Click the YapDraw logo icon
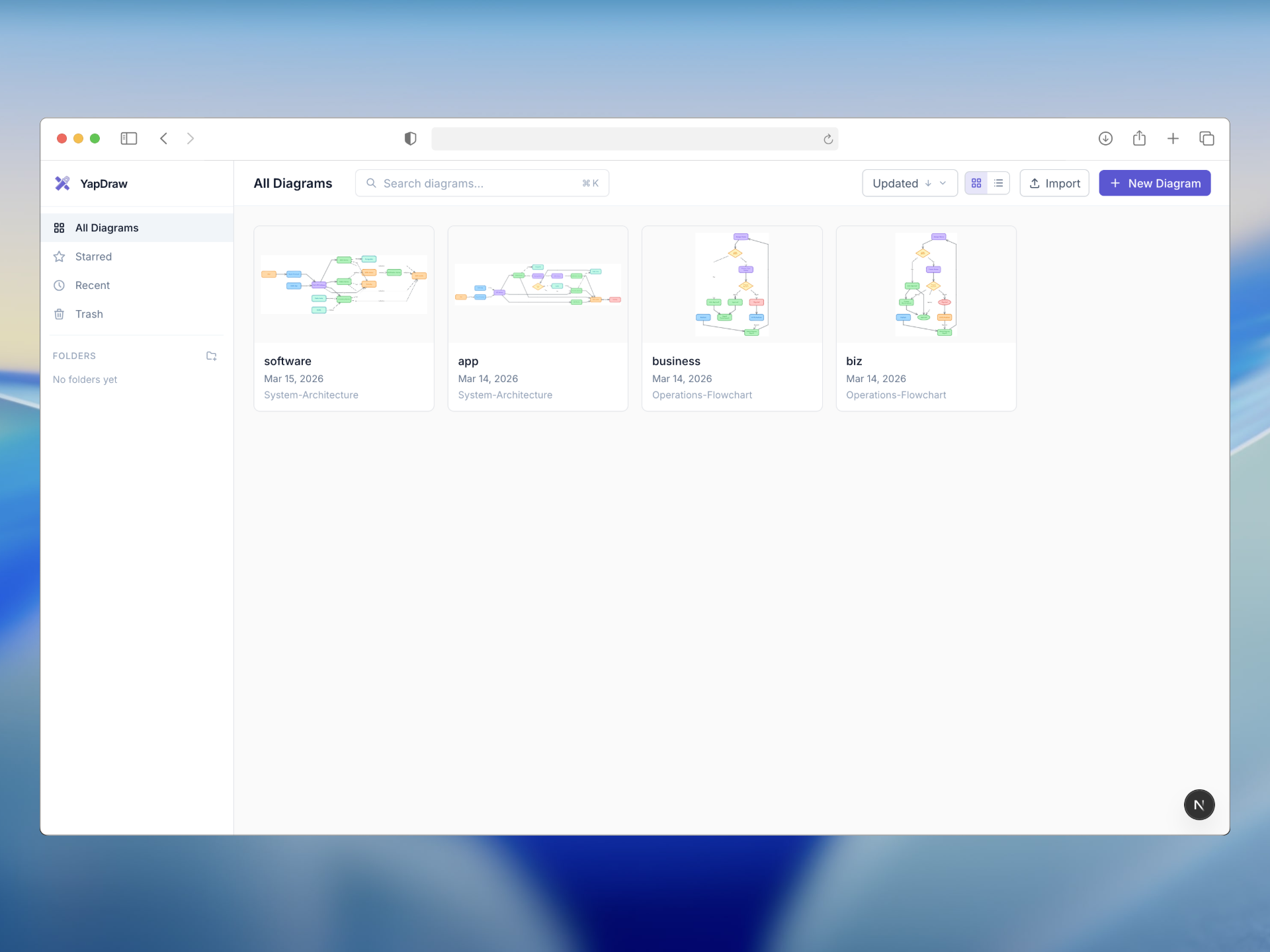This screenshot has height=952, width=1270. (x=62, y=183)
